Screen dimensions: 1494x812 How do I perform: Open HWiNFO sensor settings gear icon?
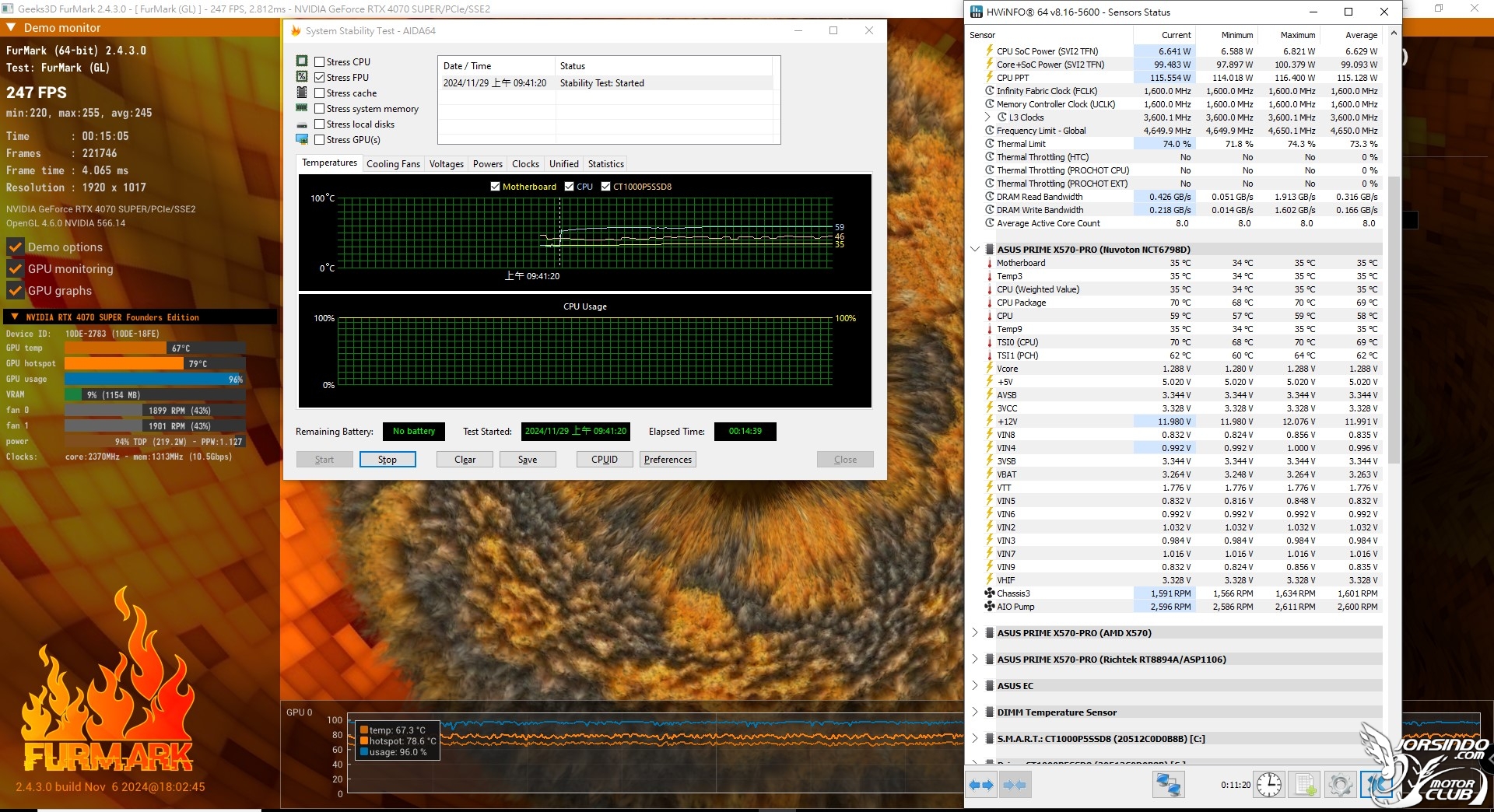coord(1340,785)
